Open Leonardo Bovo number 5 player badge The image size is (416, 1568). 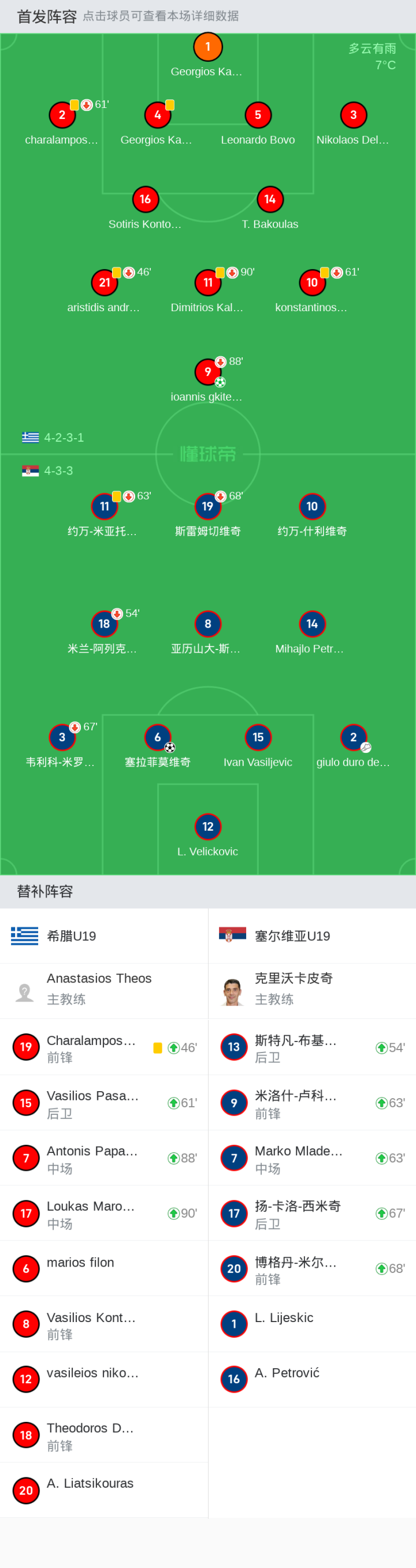pos(258,115)
